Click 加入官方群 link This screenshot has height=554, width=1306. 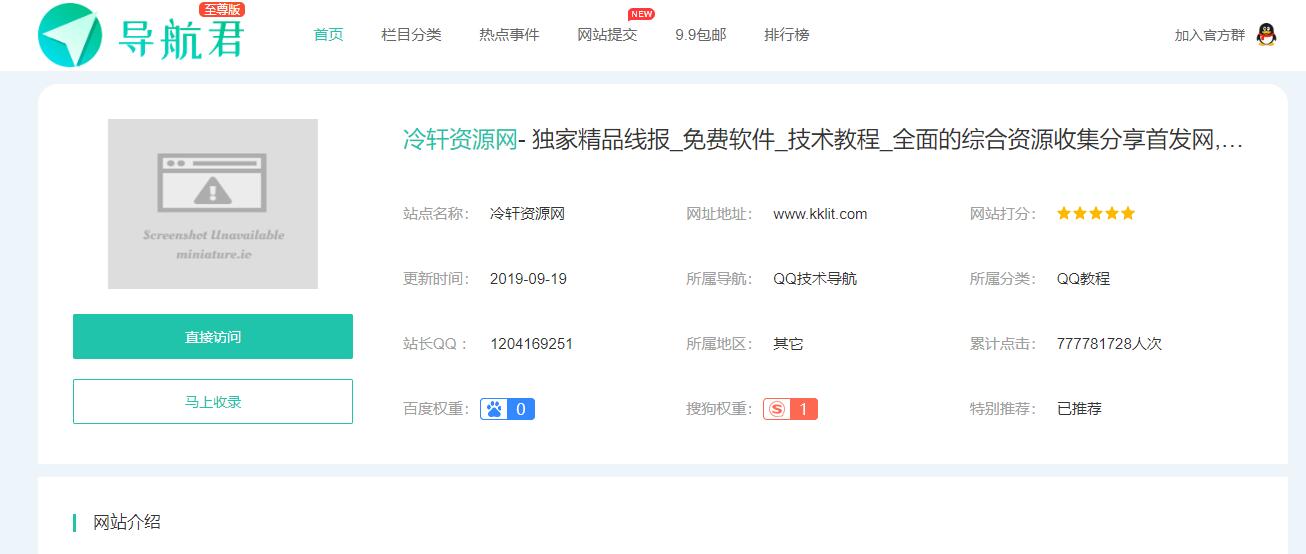[x=1210, y=35]
